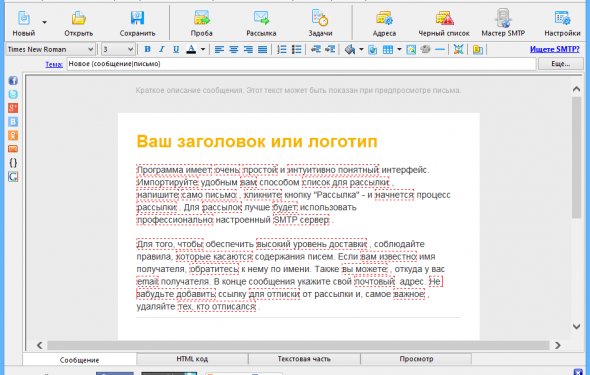Open the Задачи (Tasks) scheduler icon
Screen dimensions: 590x375
pyautogui.click(x=320, y=18)
